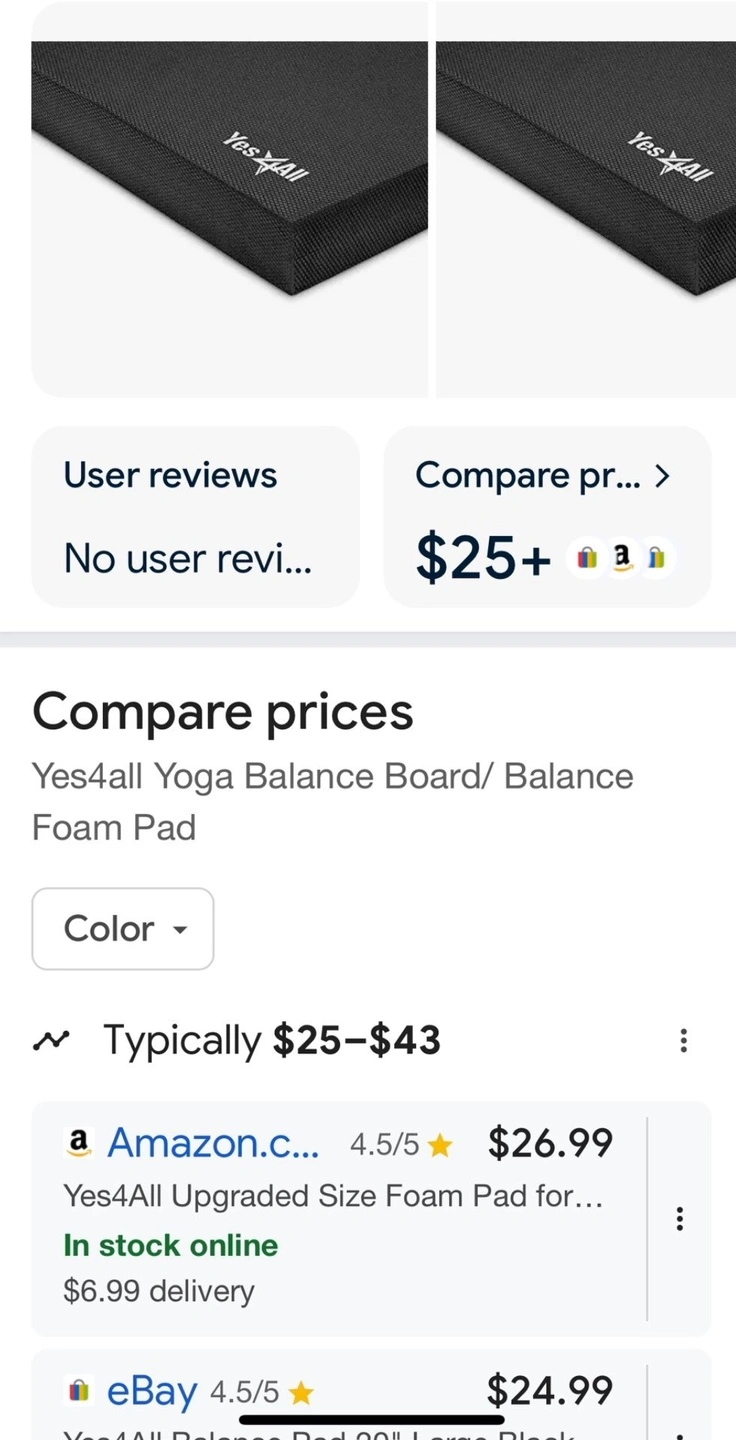Open the Color dropdown filter
The image size is (736, 1440).
point(123,929)
